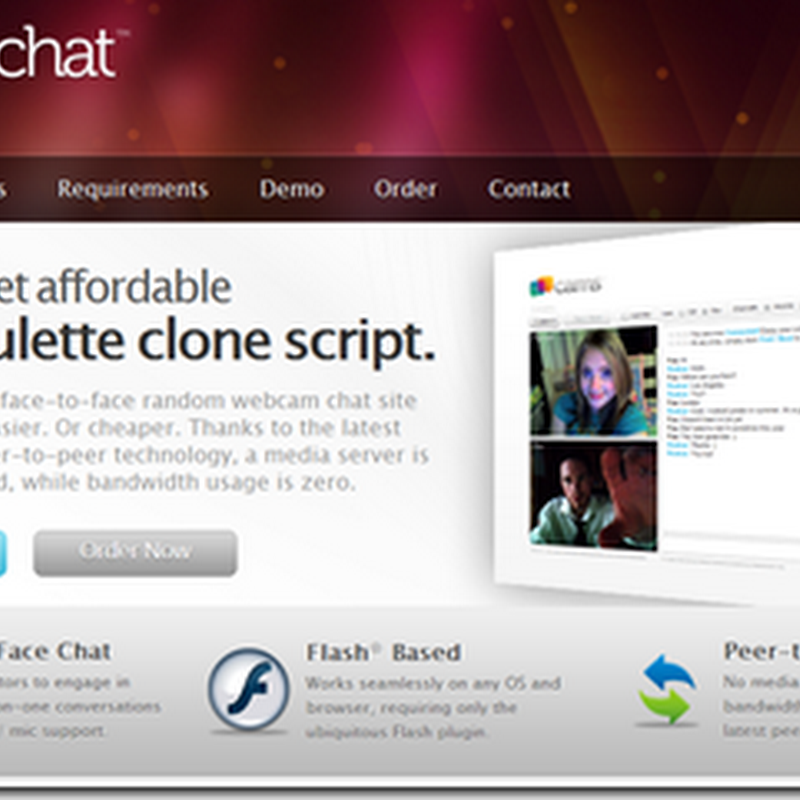Open the Contact page
Image resolution: width=800 pixels, height=800 pixels.
coord(529,189)
